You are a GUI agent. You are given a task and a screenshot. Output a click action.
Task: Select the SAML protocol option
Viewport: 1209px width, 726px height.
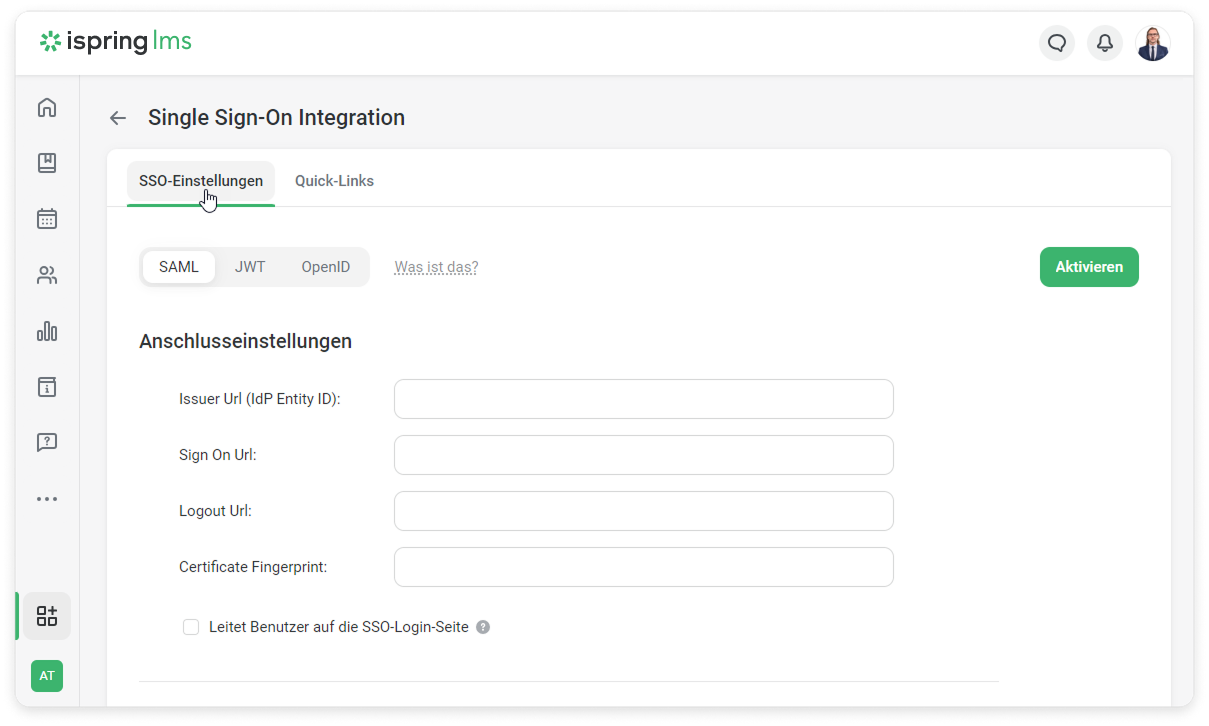coord(179,267)
